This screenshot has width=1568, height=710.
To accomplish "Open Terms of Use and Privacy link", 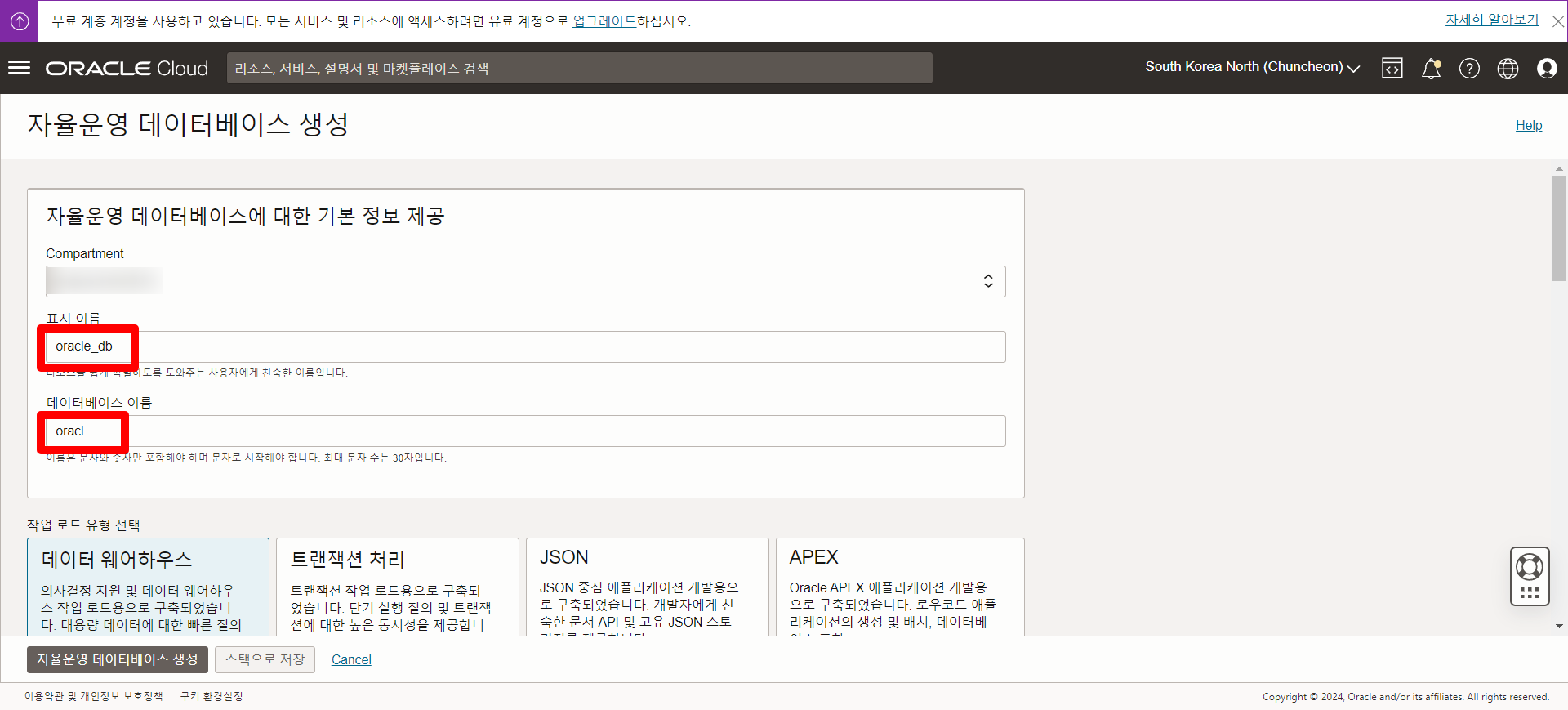I will (93, 696).
